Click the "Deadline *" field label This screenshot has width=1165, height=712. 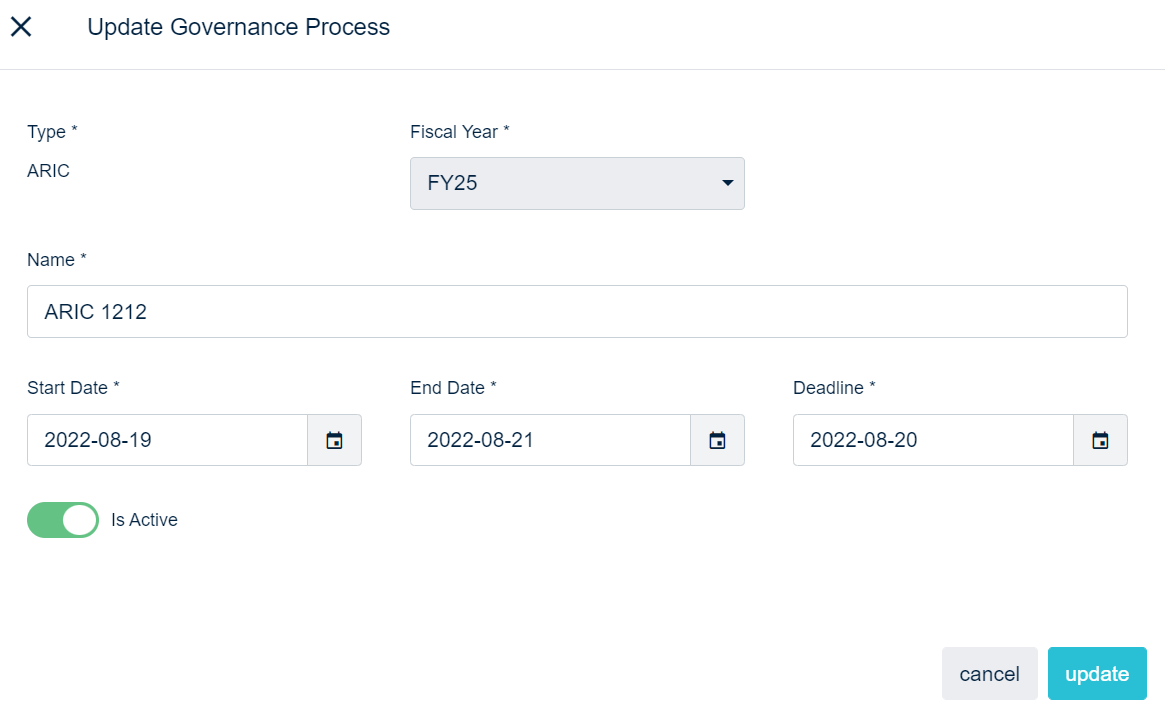tap(834, 388)
